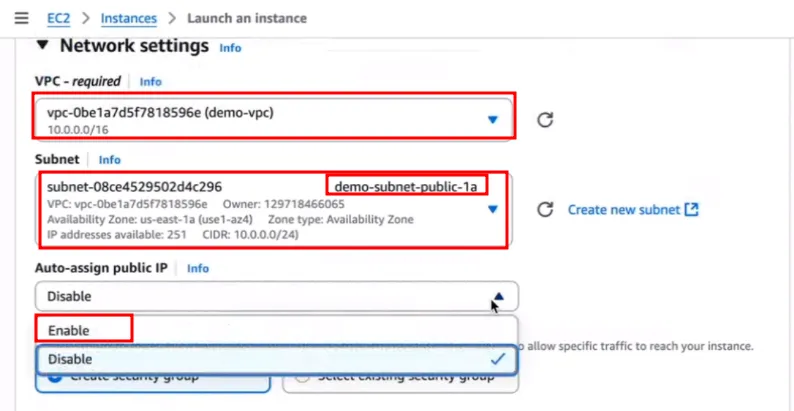Click external-link icon after Create new subnet
This screenshot has height=411, width=794.
point(691,210)
